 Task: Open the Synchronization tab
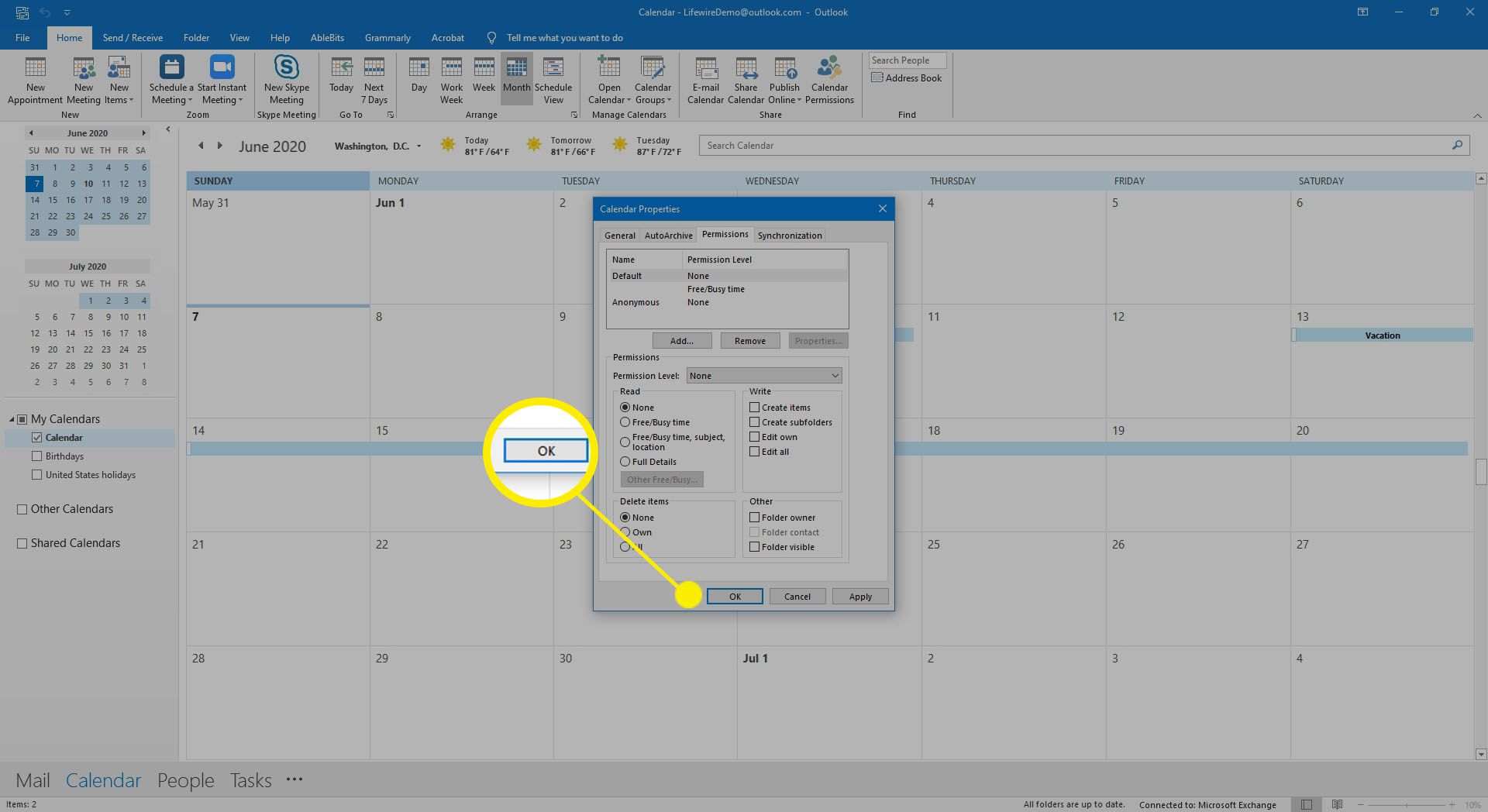(790, 236)
